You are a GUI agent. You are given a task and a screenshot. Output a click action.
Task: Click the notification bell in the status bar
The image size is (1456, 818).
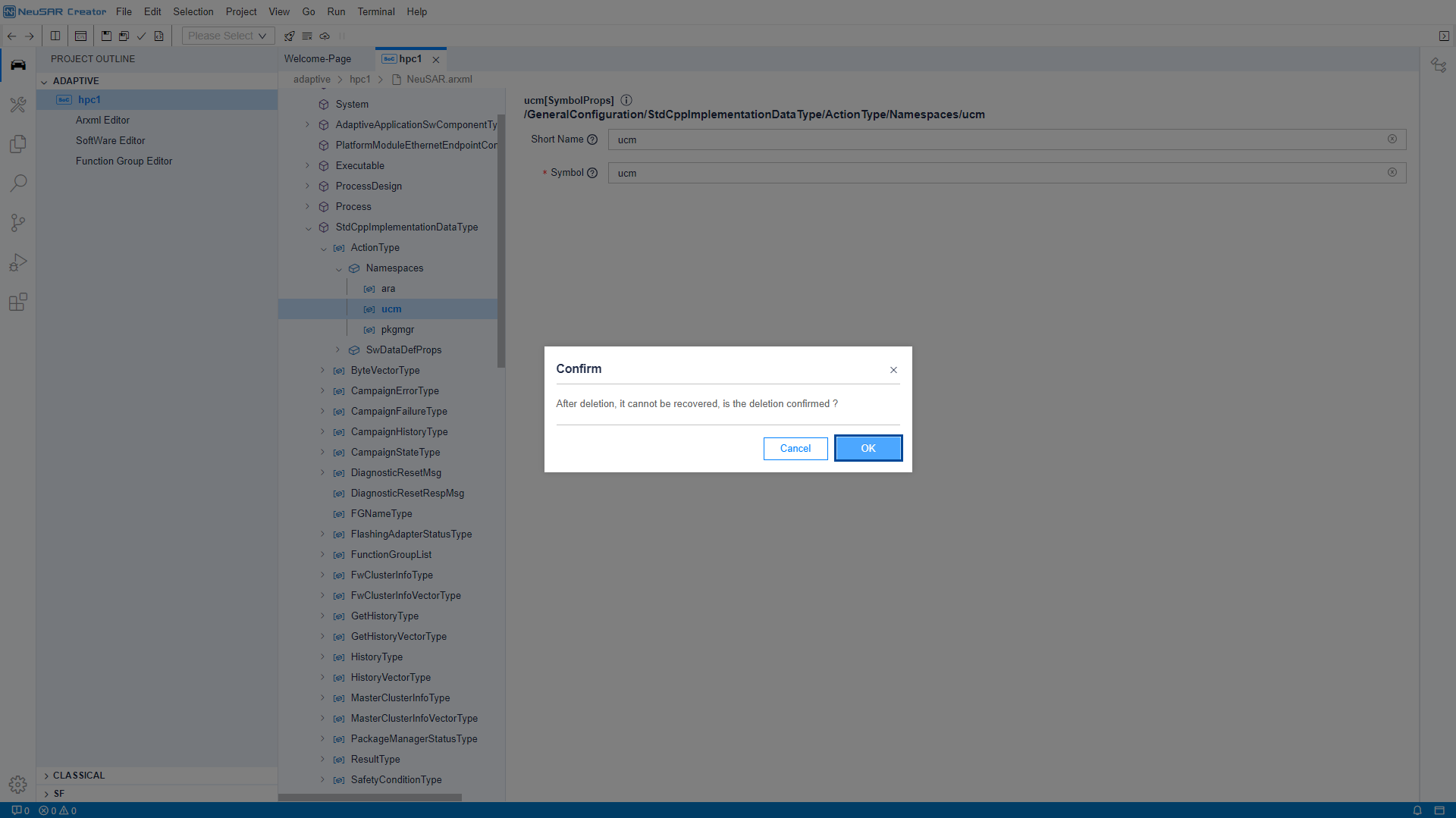coord(1417,810)
